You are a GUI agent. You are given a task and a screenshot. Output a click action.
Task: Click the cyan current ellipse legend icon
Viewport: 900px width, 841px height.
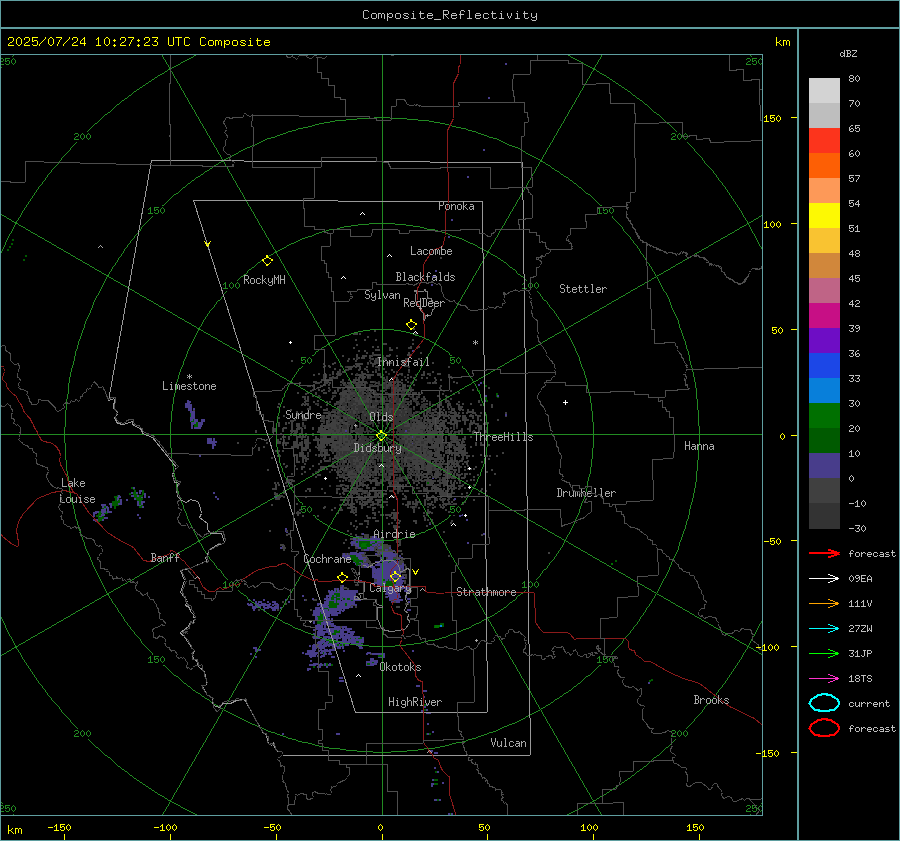(x=824, y=703)
